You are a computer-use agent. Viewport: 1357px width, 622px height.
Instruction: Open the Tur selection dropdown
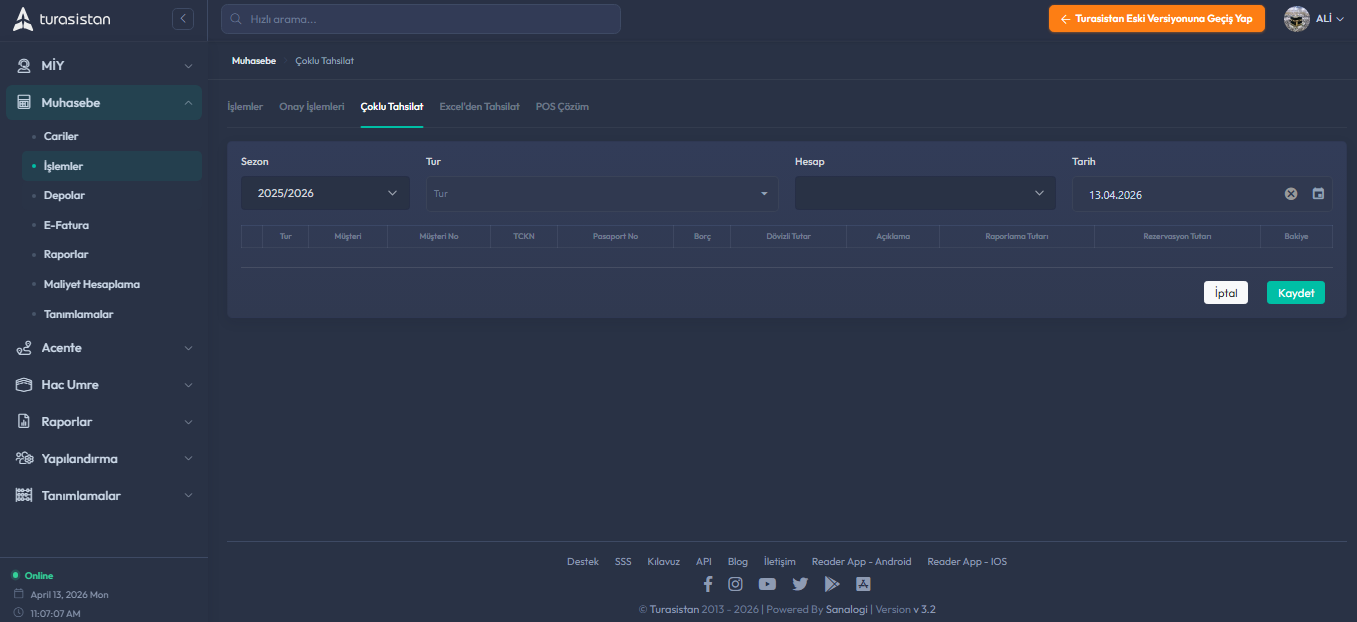click(x=601, y=194)
